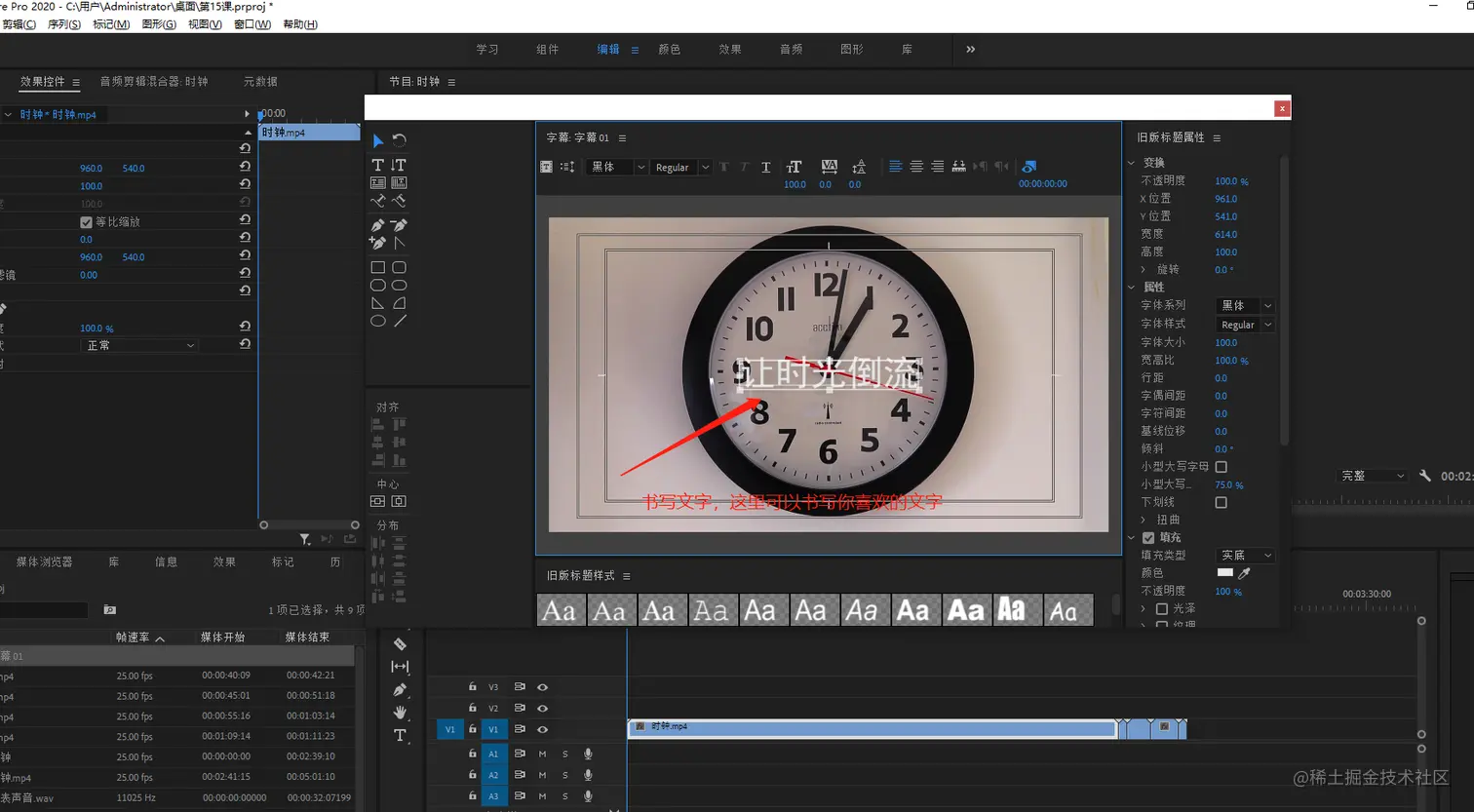Select the Razor tool in timeline toolbar
The image size is (1474, 812).
tap(400, 644)
